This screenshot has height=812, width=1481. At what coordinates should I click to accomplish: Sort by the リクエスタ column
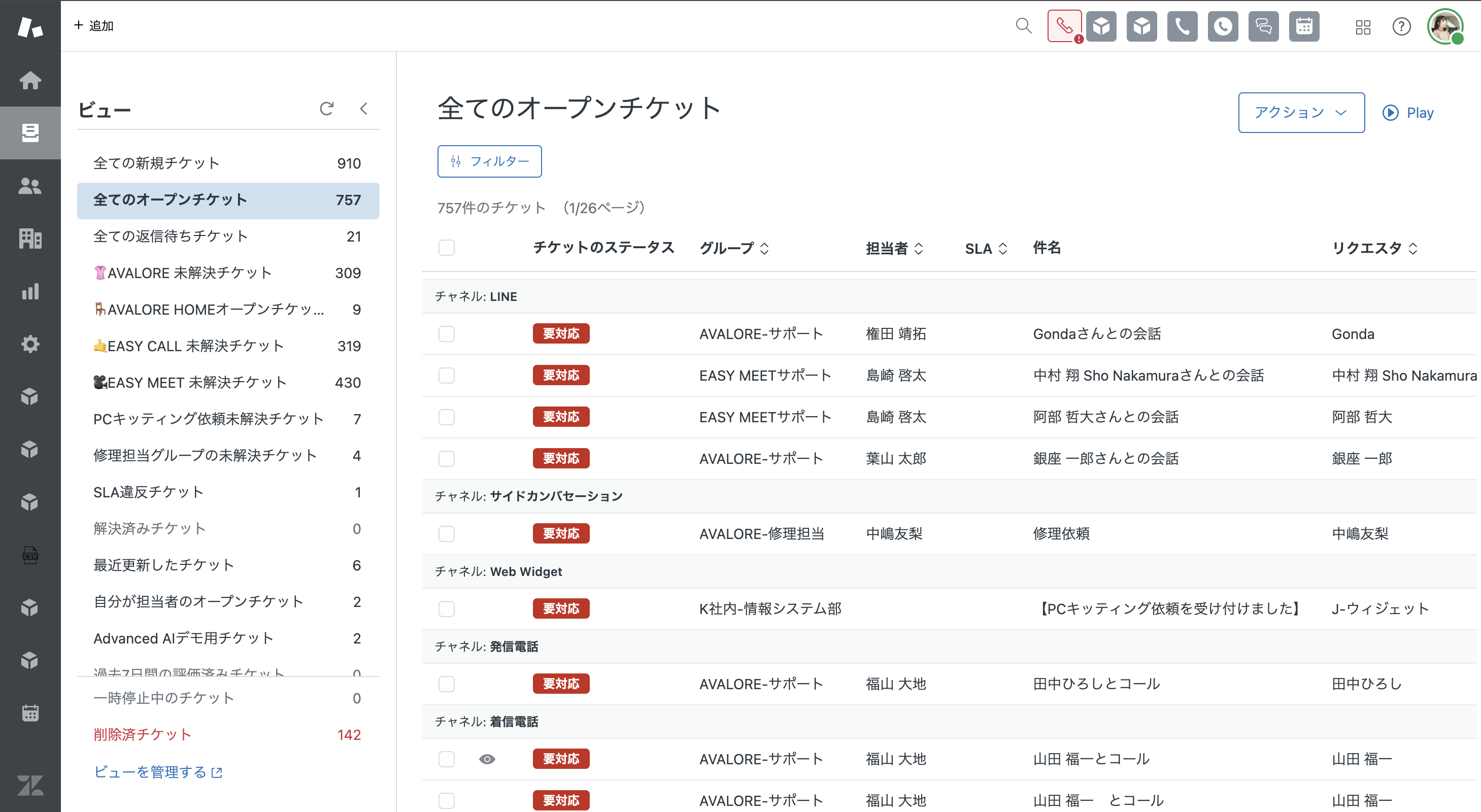pyautogui.click(x=1374, y=248)
